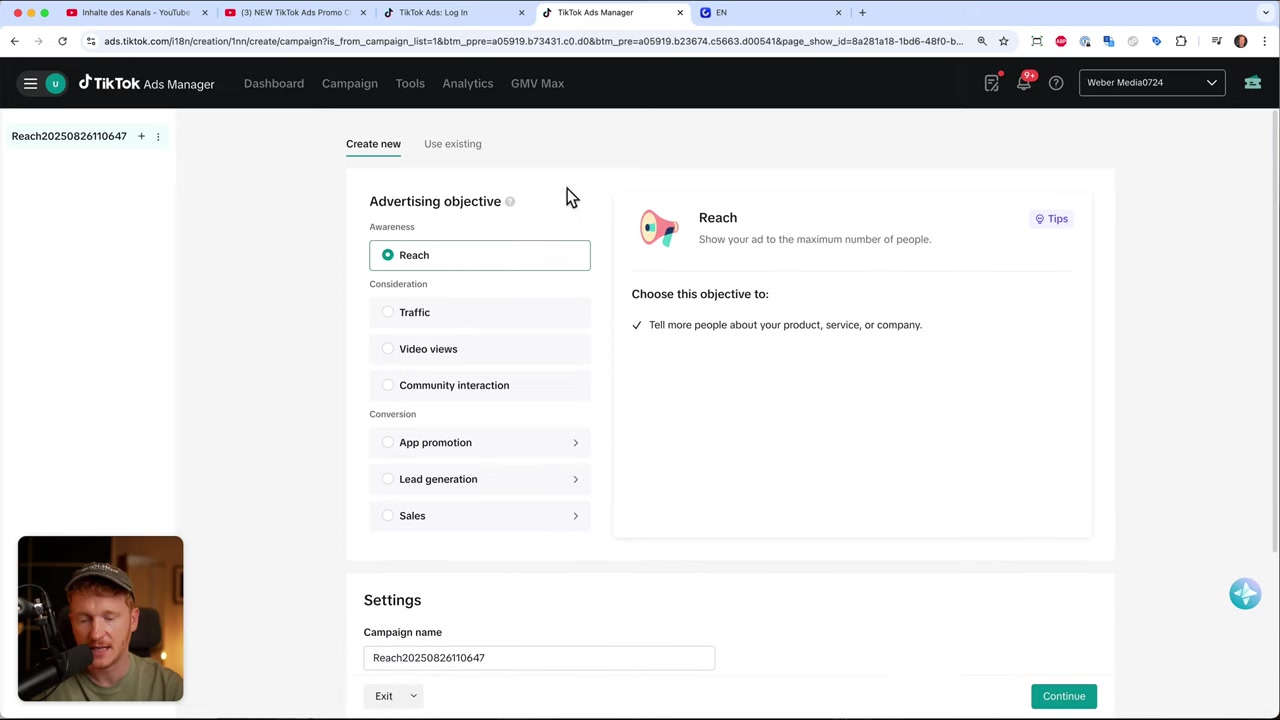Screen dimensions: 1280x720
Task: Select the App promotion radio button
Action: (x=388, y=442)
